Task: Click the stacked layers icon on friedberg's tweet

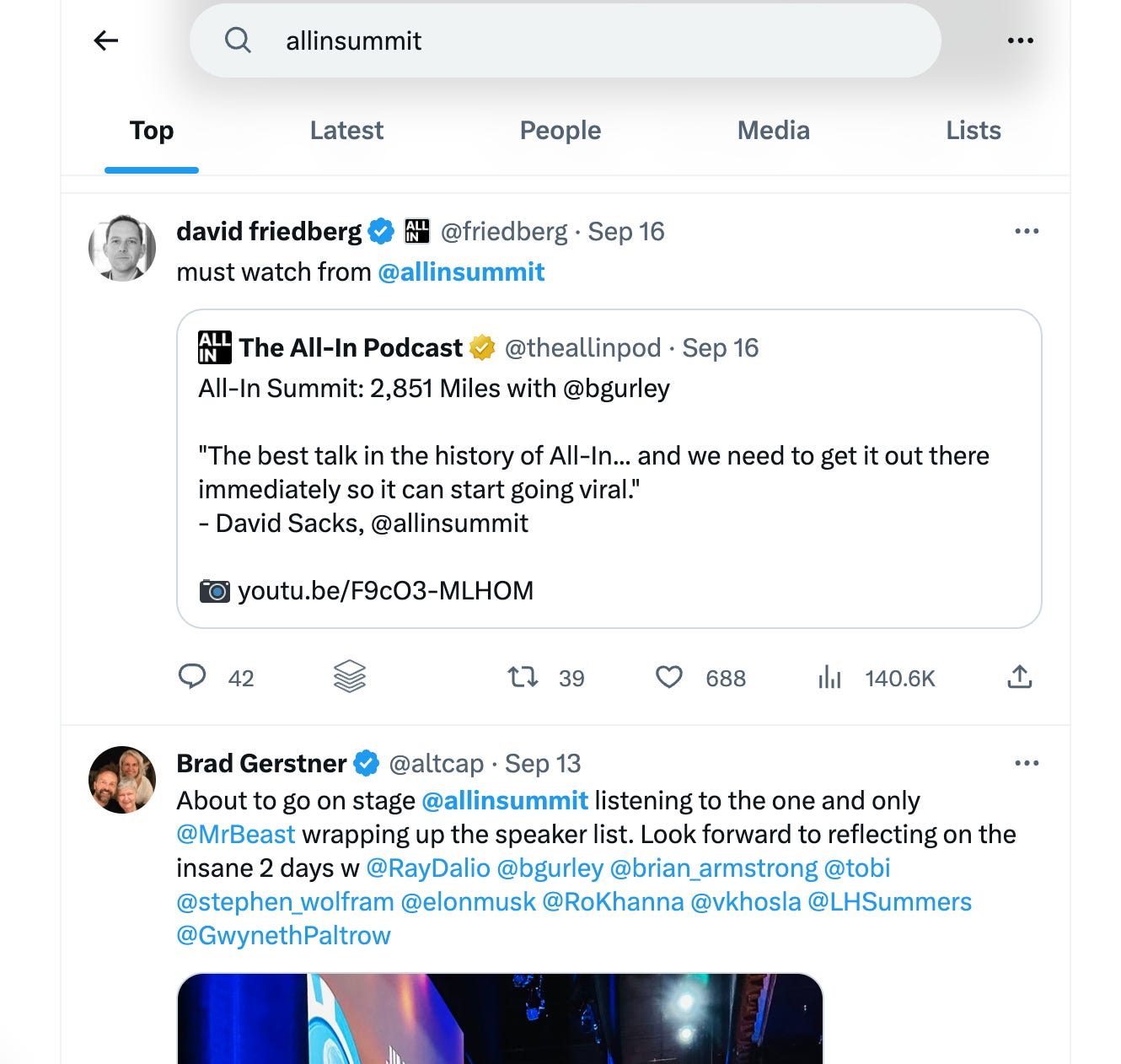Action: (349, 677)
